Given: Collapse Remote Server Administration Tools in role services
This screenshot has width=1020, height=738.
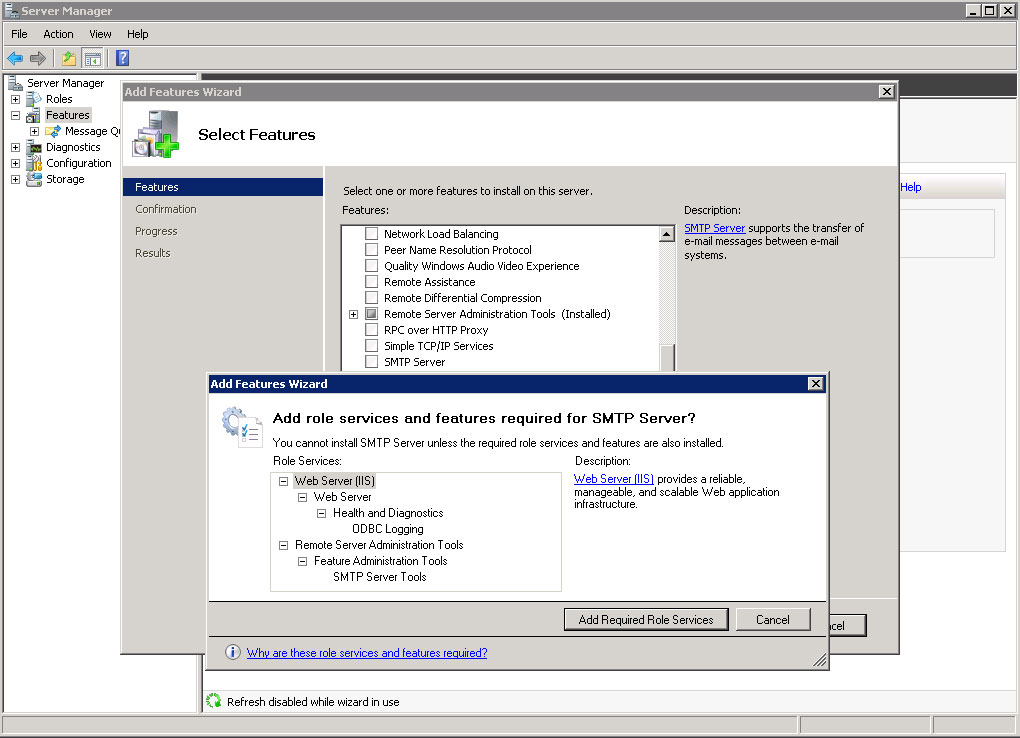Looking at the screenshot, I should [284, 545].
